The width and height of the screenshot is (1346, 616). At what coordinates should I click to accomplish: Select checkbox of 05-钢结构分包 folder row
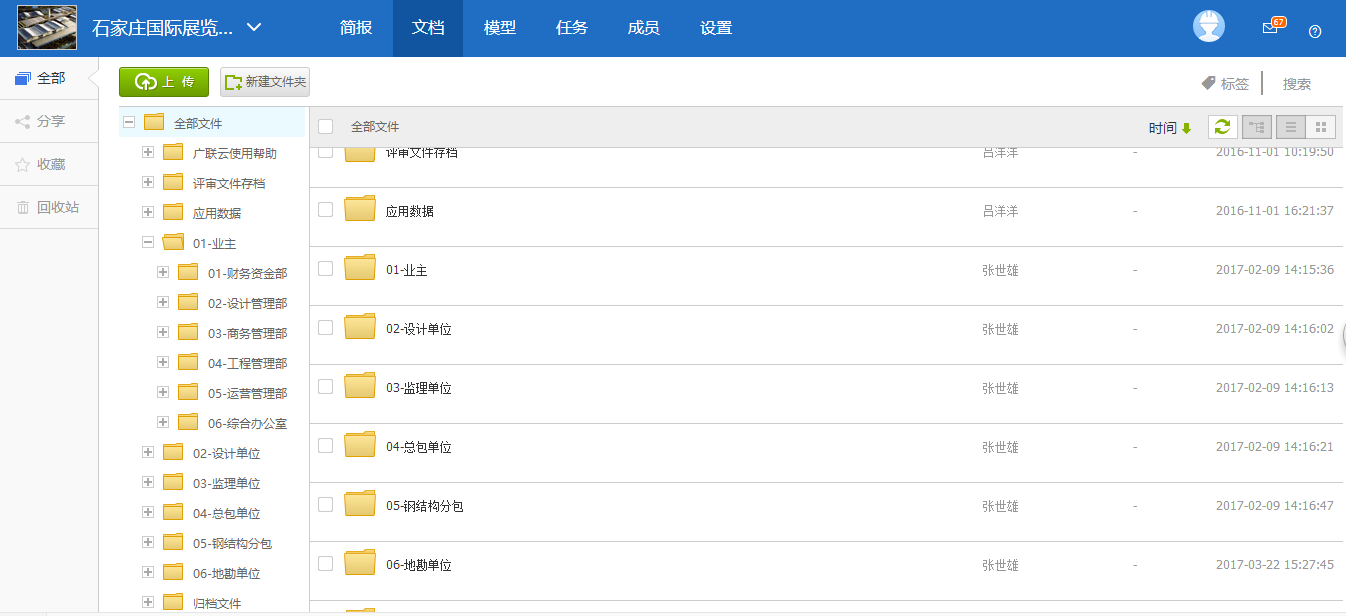click(x=325, y=505)
